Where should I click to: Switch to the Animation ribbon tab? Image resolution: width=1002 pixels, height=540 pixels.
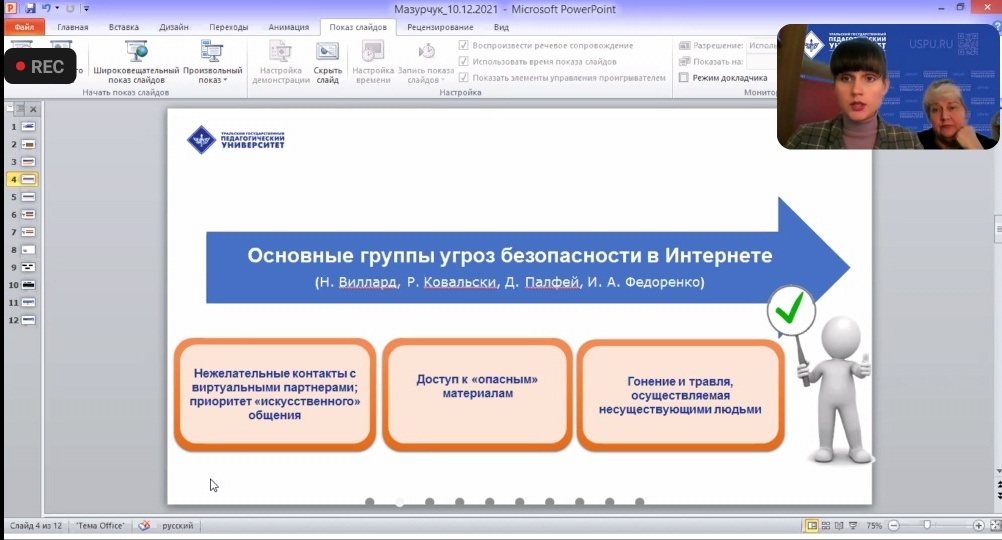point(288,27)
